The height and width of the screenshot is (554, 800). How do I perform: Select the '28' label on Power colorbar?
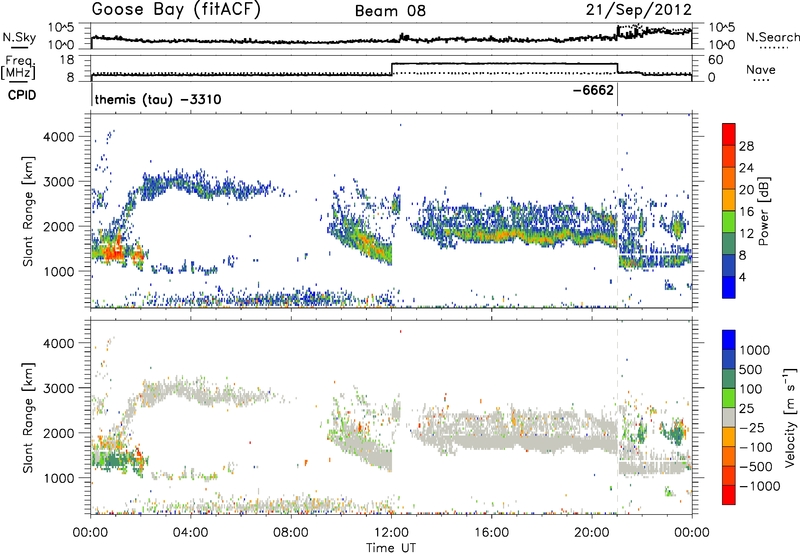point(746,146)
